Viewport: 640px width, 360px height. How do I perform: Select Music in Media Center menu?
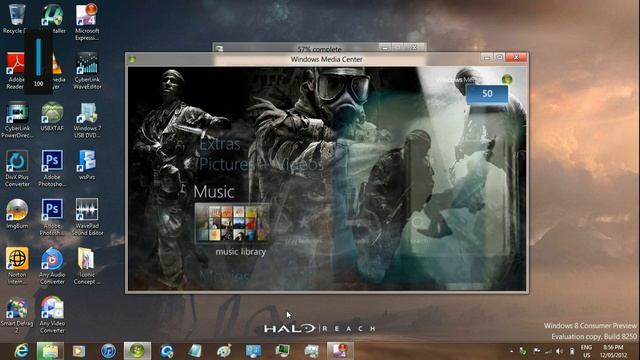coord(214,191)
